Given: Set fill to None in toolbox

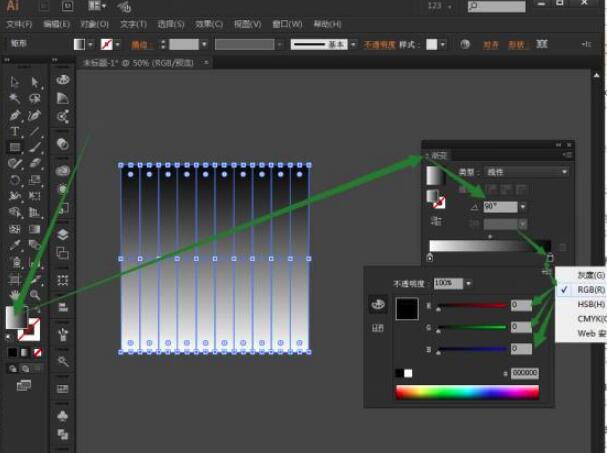Looking at the screenshot, I should click(x=37, y=352).
